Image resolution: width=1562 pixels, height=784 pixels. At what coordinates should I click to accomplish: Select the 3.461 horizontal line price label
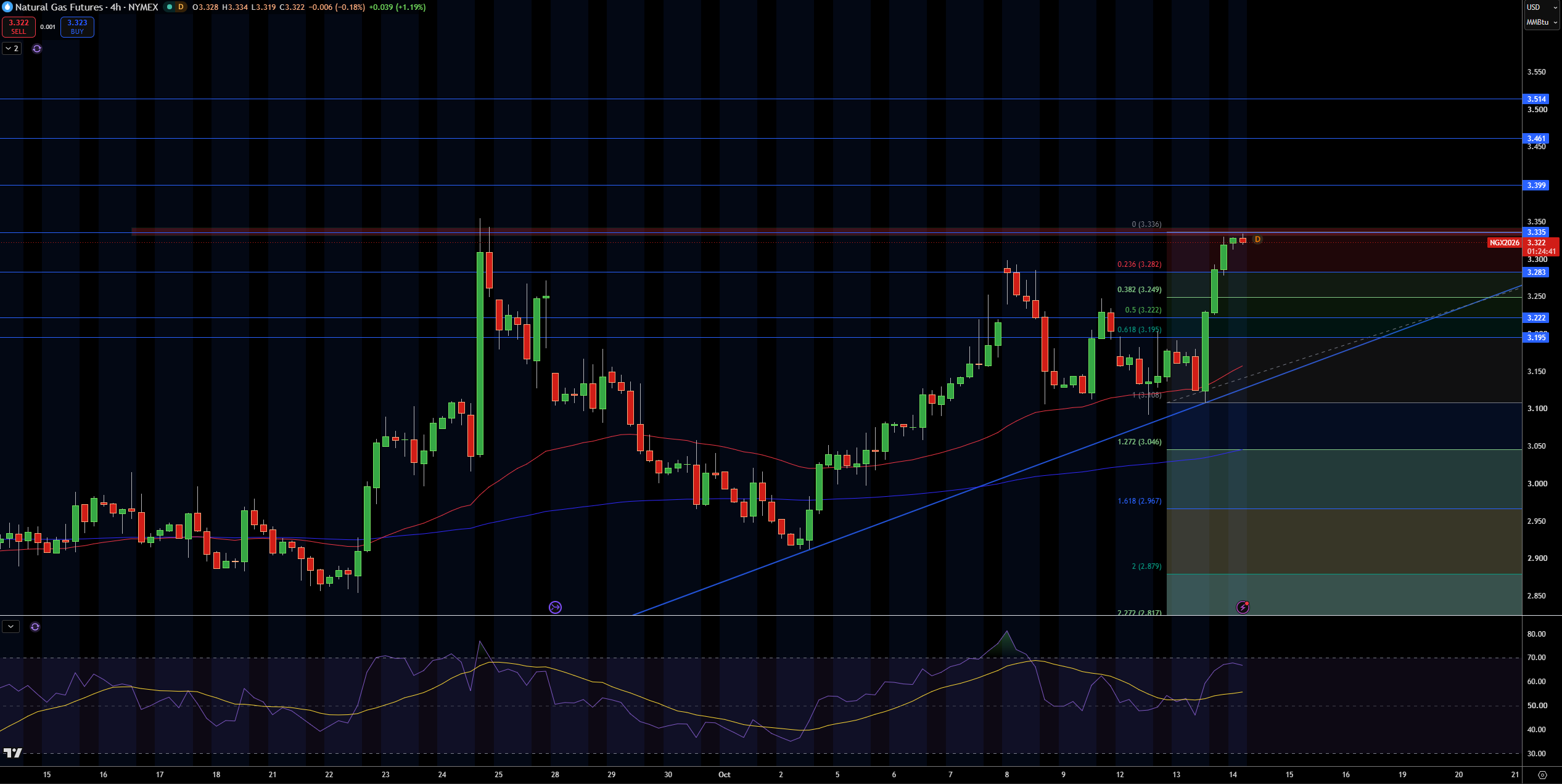click(x=1536, y=138)
